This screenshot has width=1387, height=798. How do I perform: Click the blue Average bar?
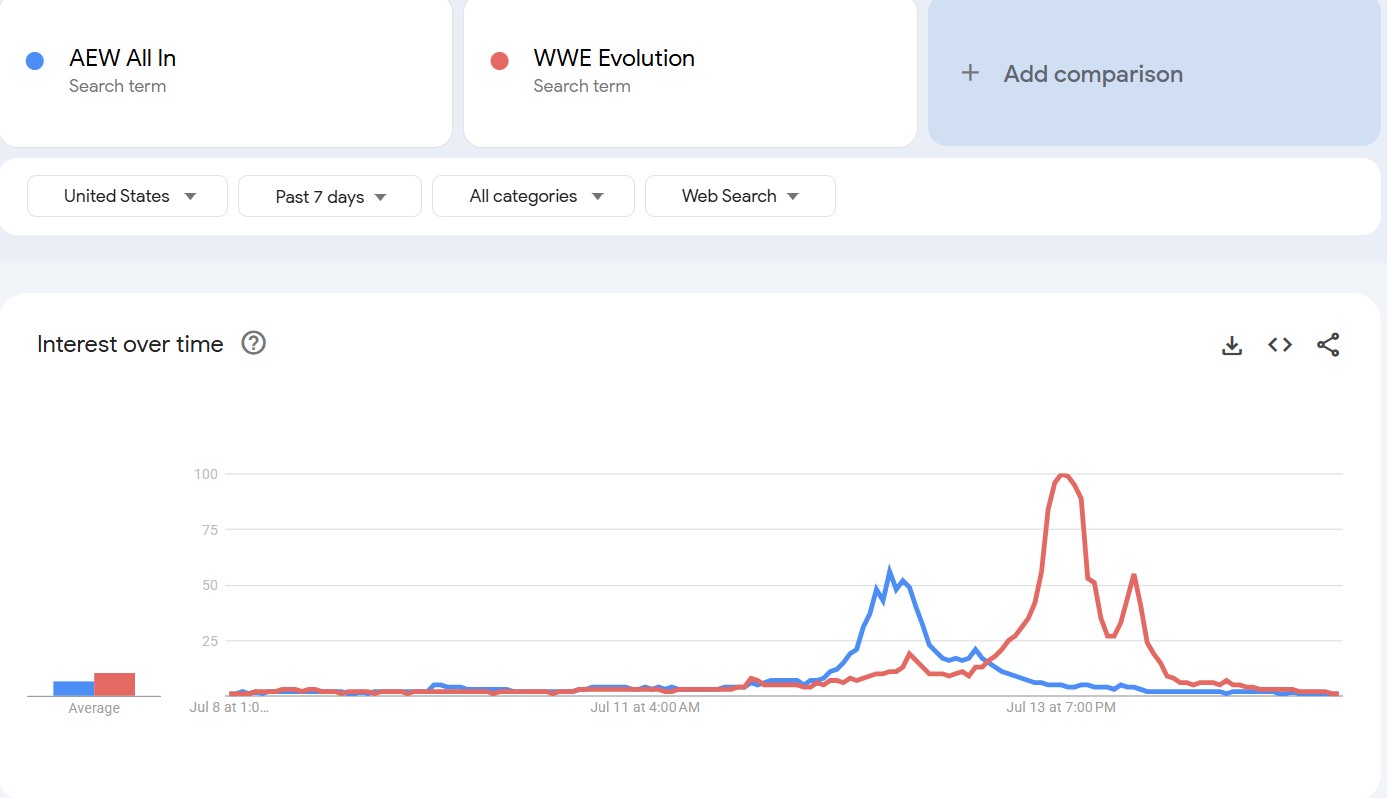click(x=73, y=688)
